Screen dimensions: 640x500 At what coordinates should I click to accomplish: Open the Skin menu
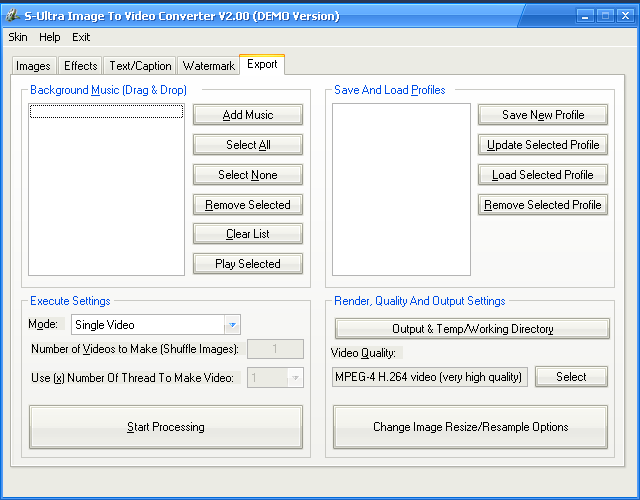click(x=18, y=37)
